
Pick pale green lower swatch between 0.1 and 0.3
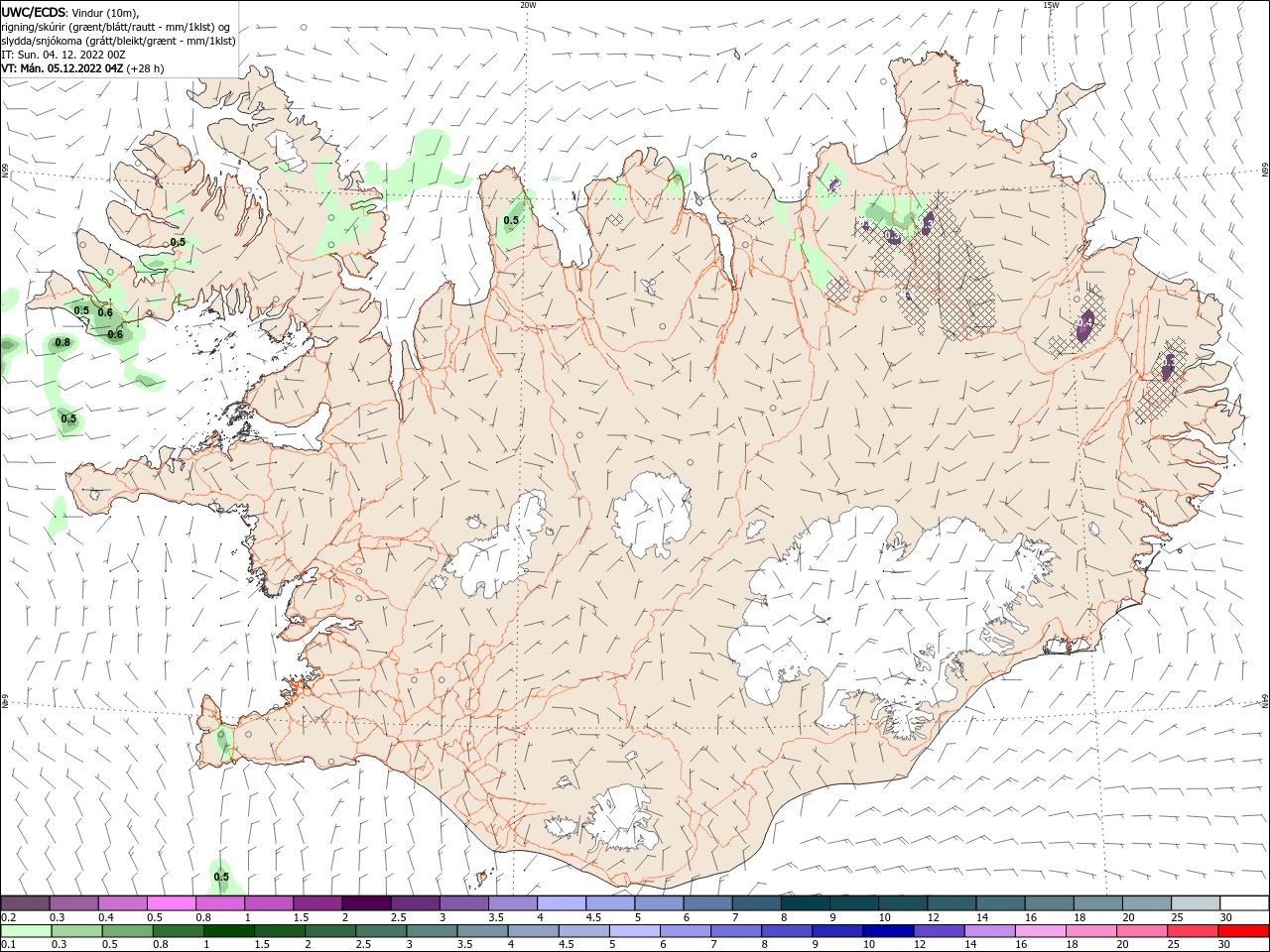pyautogui.click(x=26, y=931)
